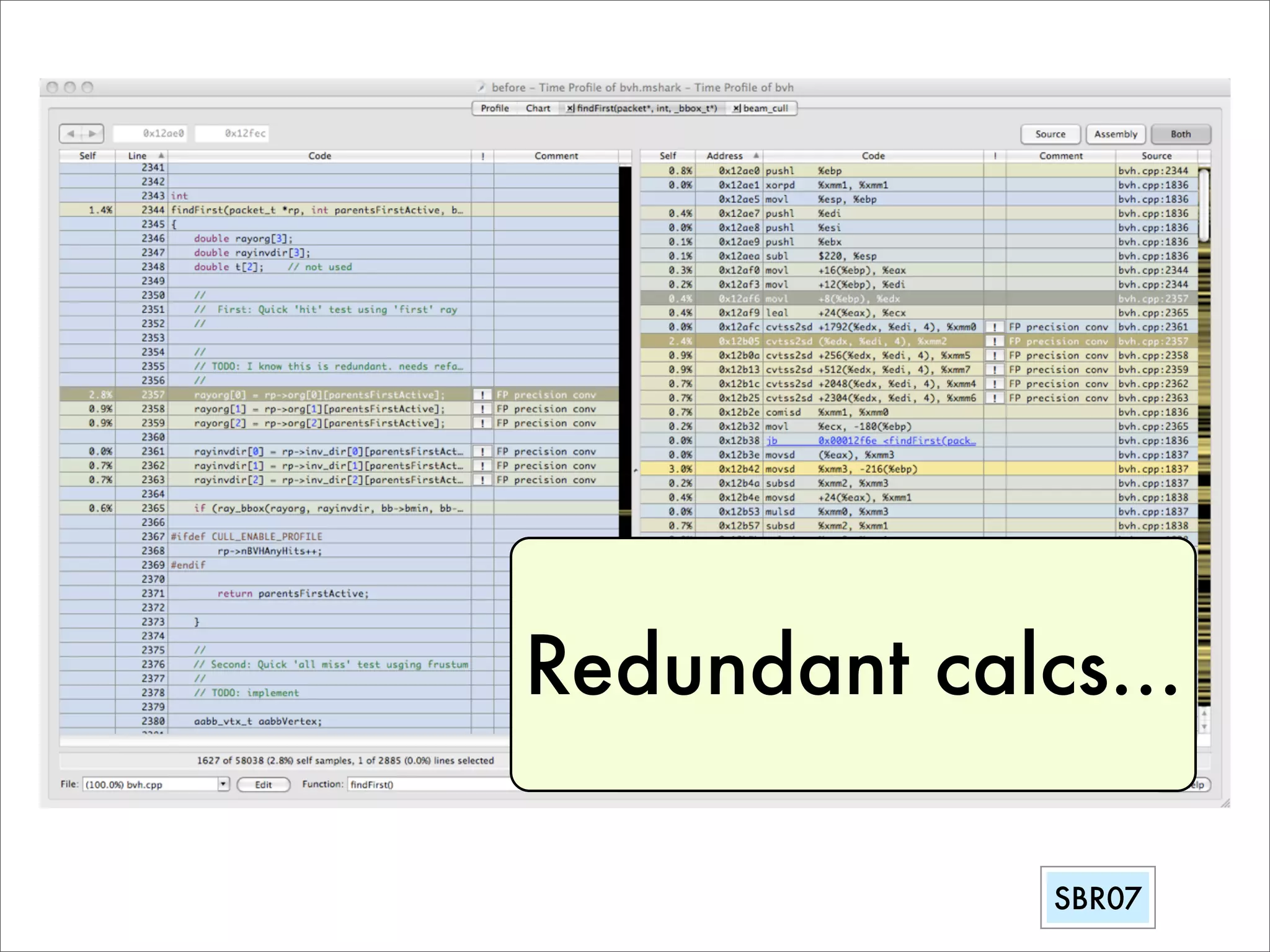
Task: Select the Both view mode
Action: pyautogui.click(x=1180, y=134)
